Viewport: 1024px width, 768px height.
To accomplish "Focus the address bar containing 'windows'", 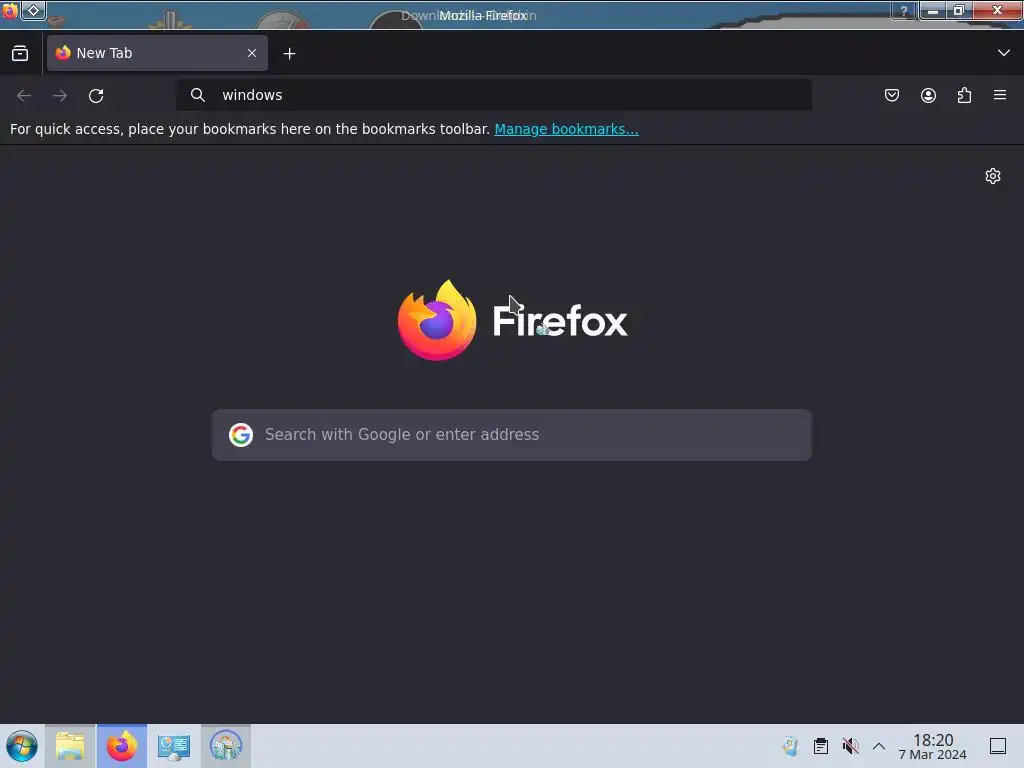I will click(x=494, y=95).
